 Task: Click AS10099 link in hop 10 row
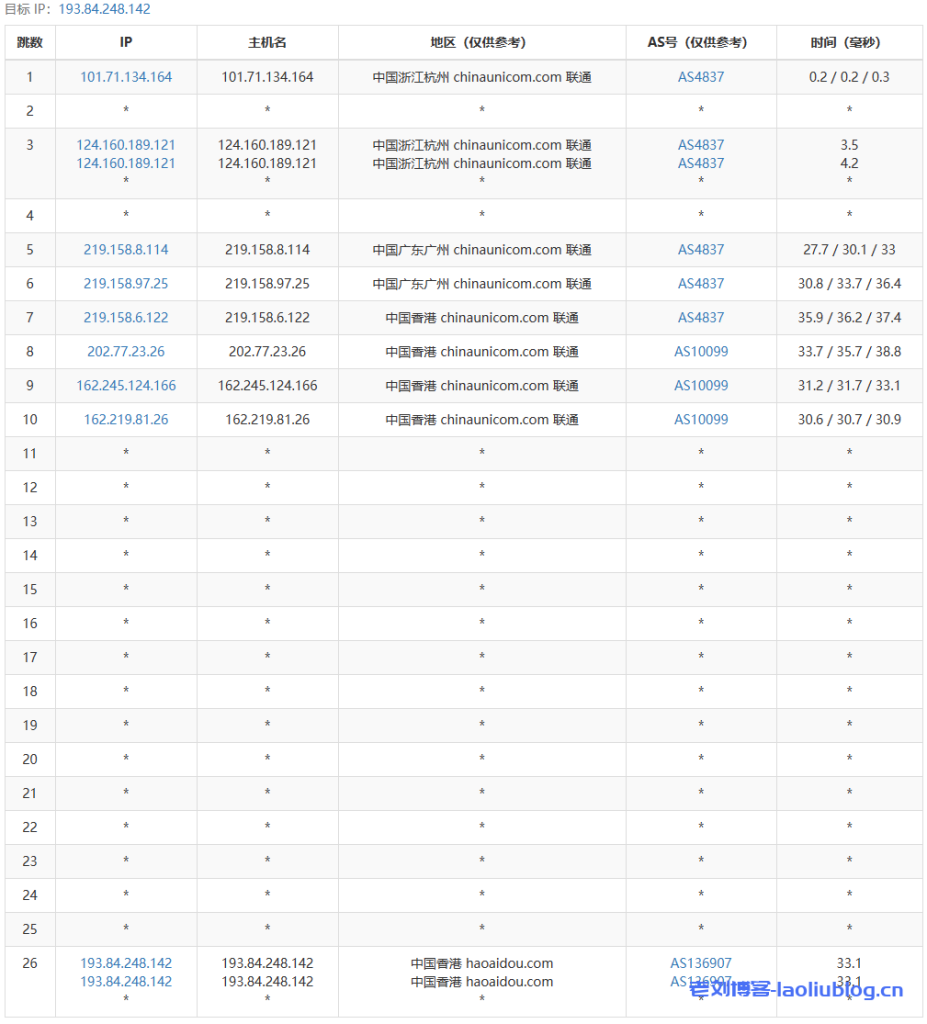click(700, 420)
